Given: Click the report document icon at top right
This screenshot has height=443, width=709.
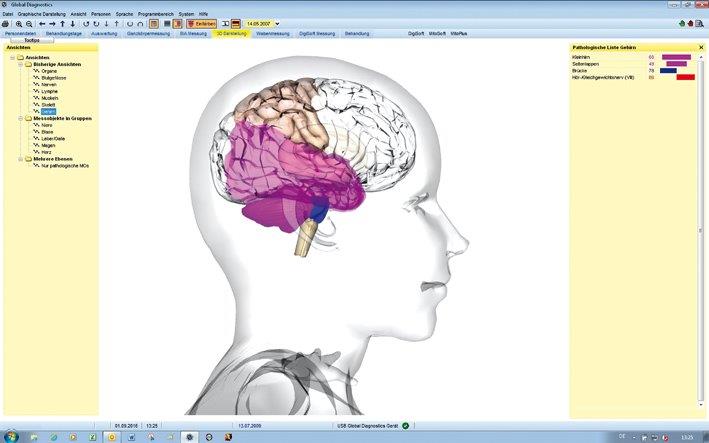Looking at the screenshot, I should click(702, 22).
